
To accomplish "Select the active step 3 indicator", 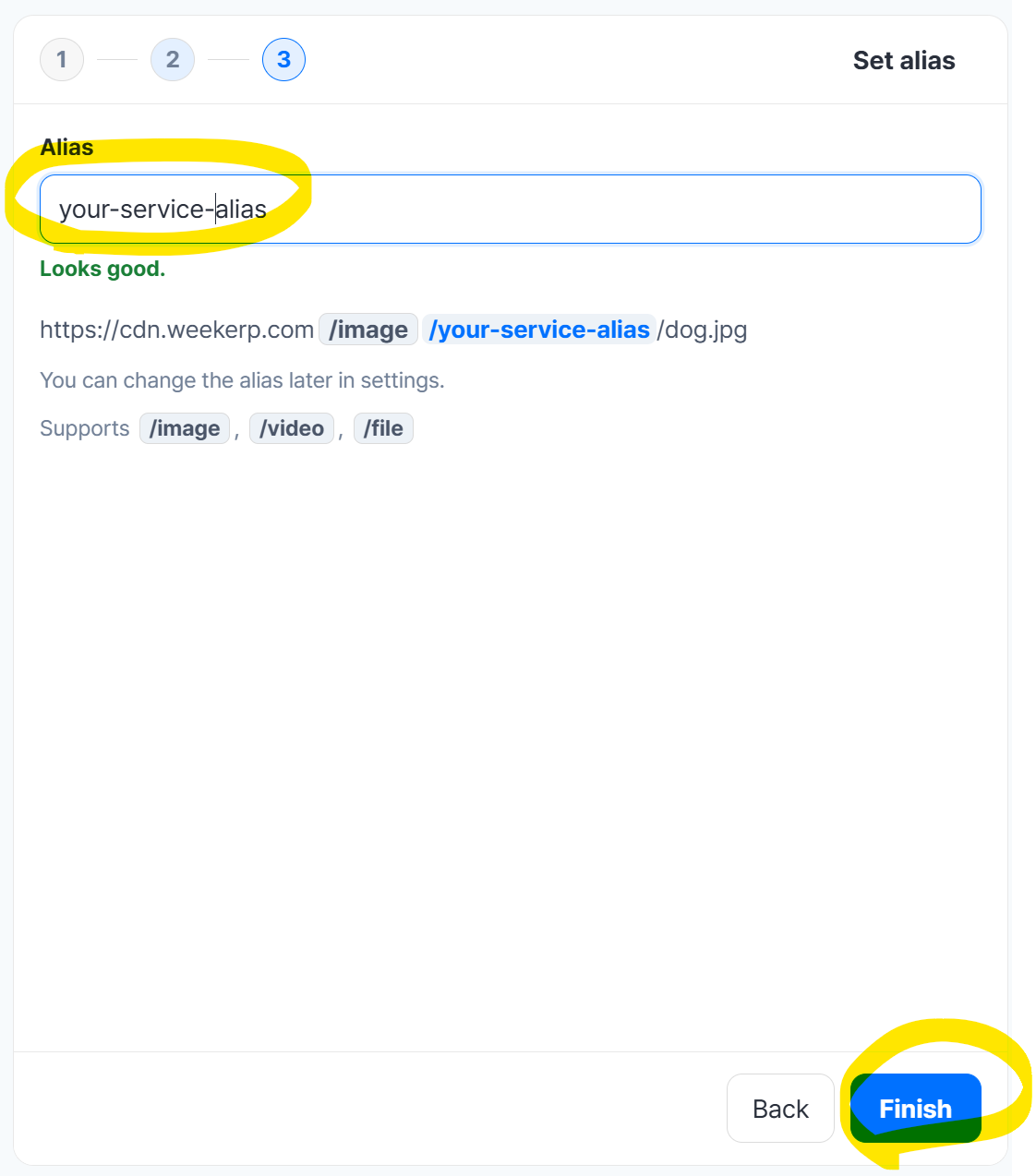I will click(283, 60).
